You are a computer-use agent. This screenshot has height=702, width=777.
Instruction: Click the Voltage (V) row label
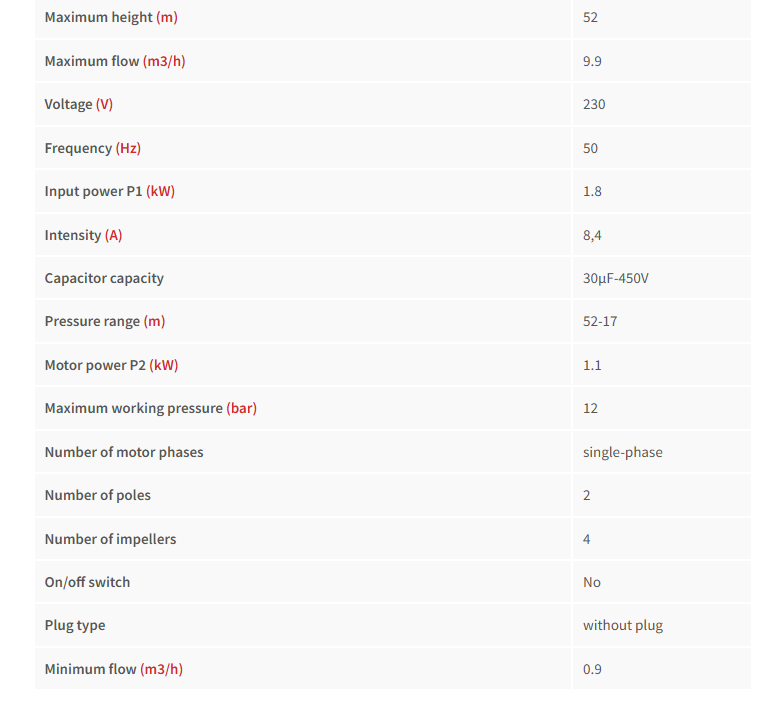click(79, 105)
